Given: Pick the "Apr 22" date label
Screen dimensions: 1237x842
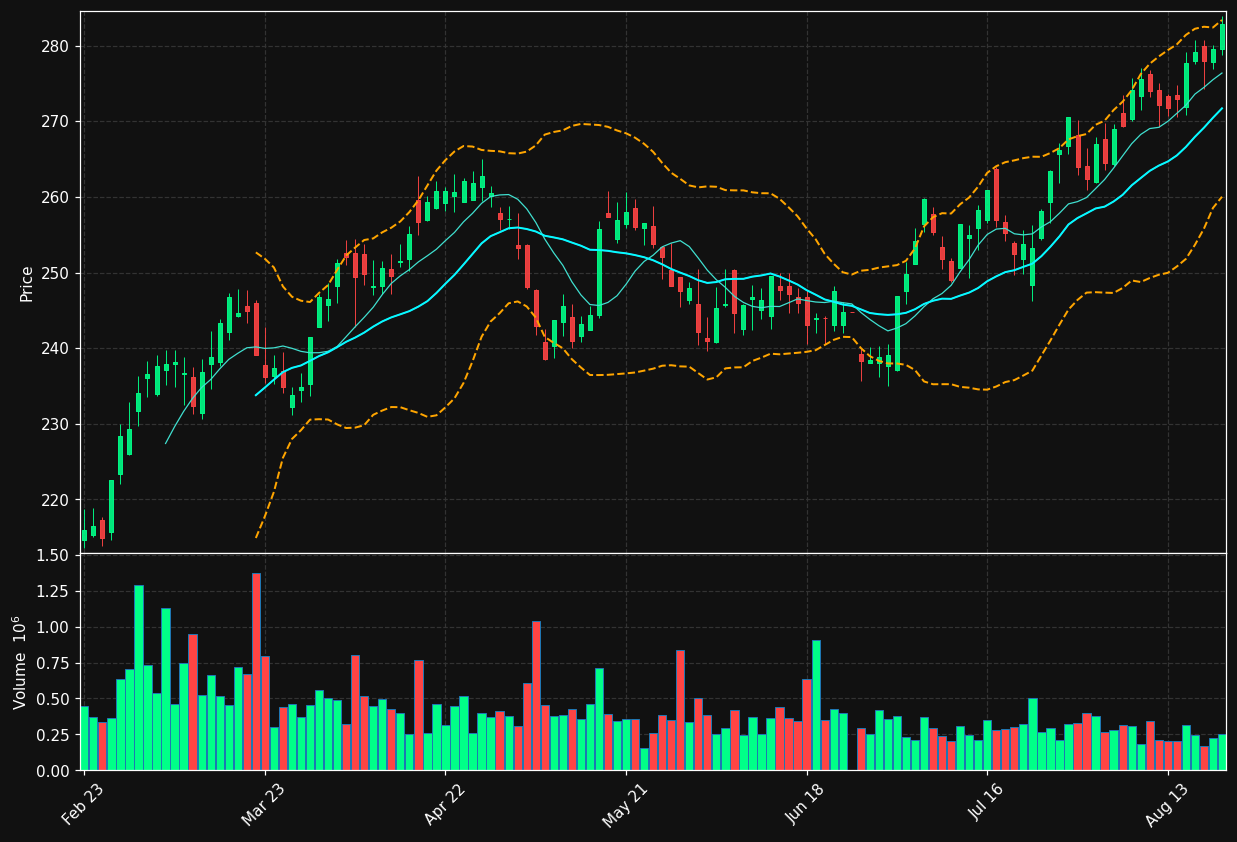Looking at the screenshot, I should 444,804.
